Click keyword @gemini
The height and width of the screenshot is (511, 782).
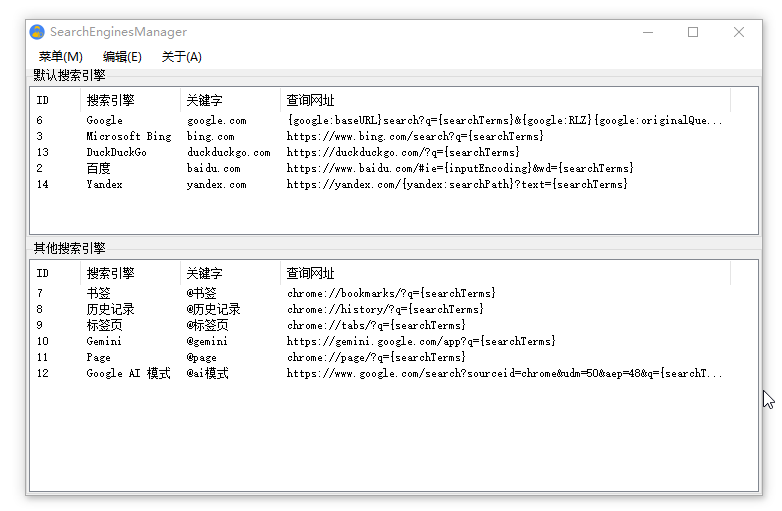tap(207, 341)
